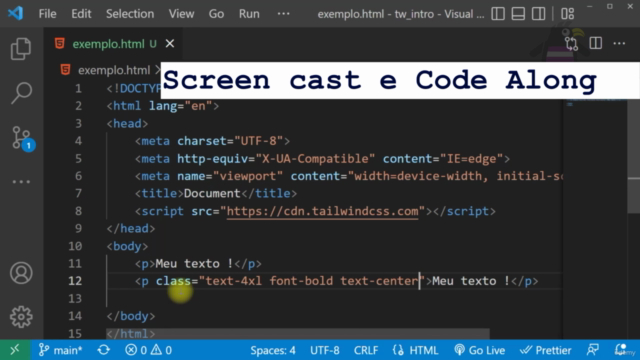Open Problems via errors and warnings count

[x=149, y=350]
